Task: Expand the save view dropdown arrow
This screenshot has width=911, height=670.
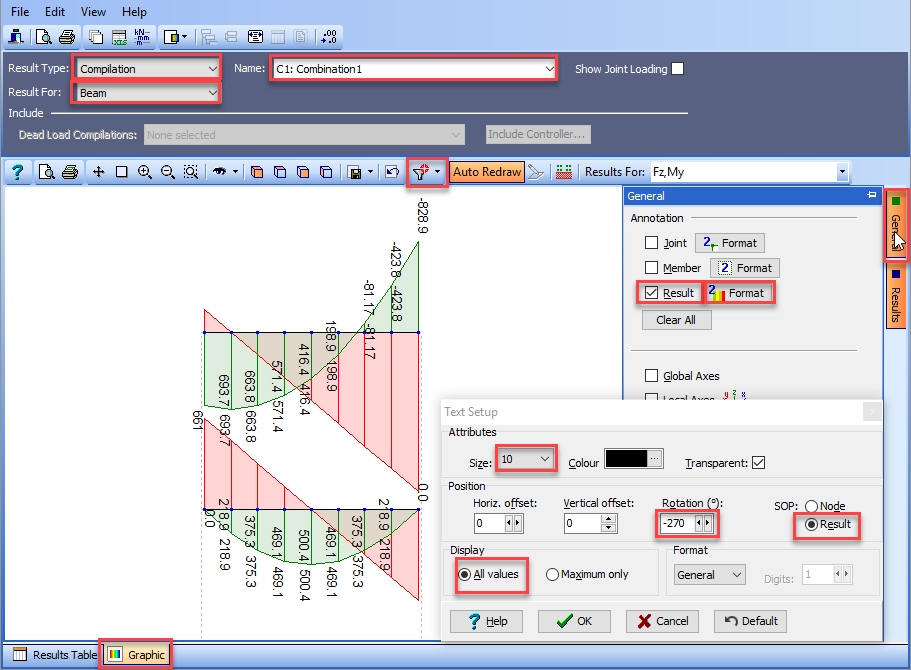Action: (370, 172)
